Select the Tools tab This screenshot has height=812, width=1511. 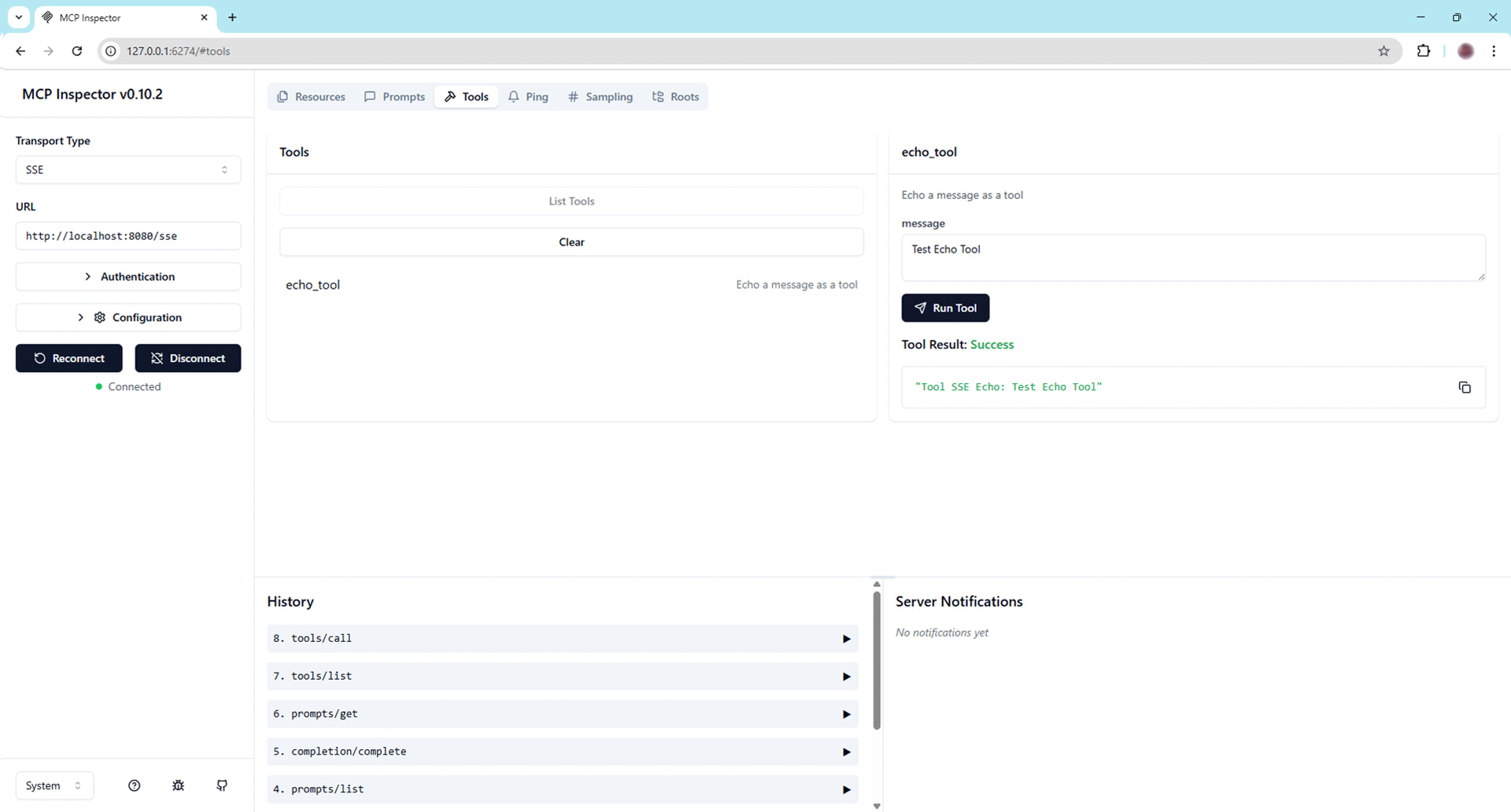pos(467,97)
